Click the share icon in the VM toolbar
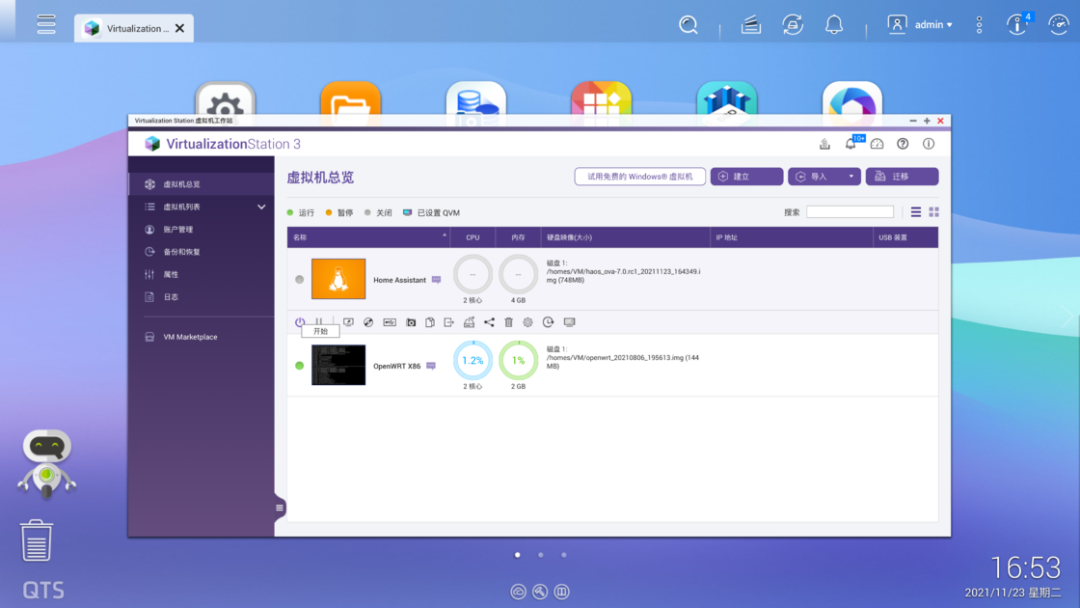This screenshot has height=608, width=1080. coord(489,322)
